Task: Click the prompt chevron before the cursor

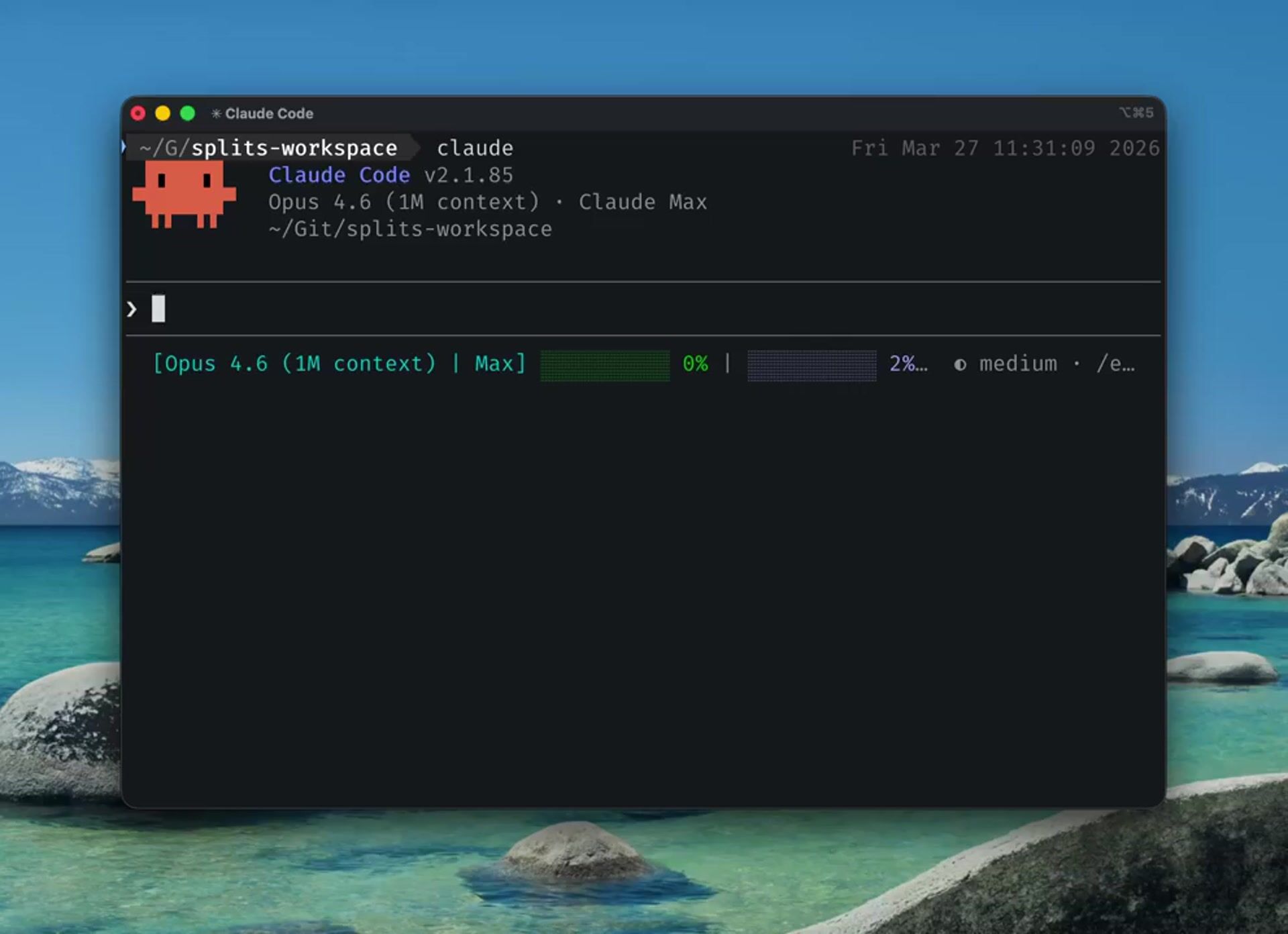Action: point(131,309)
